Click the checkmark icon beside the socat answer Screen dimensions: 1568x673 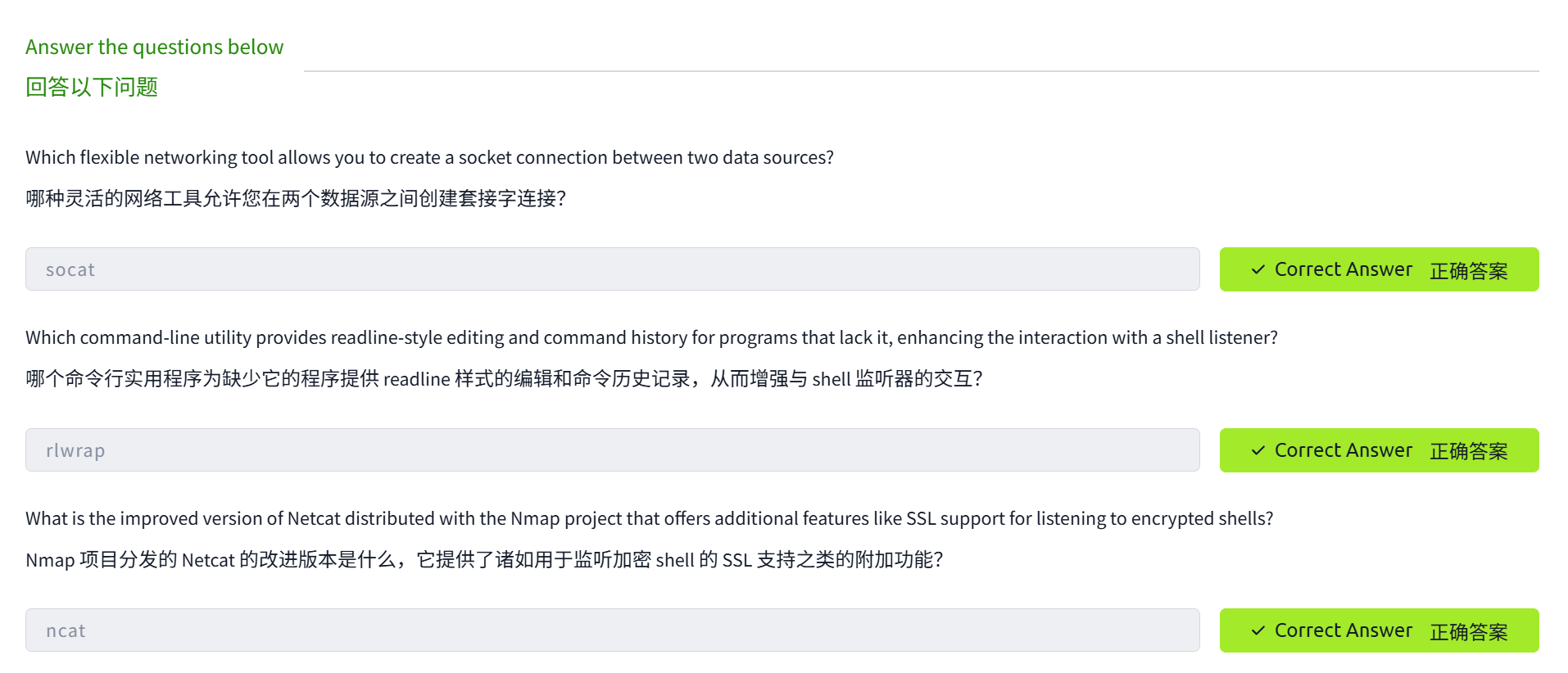pos(1258,269)
